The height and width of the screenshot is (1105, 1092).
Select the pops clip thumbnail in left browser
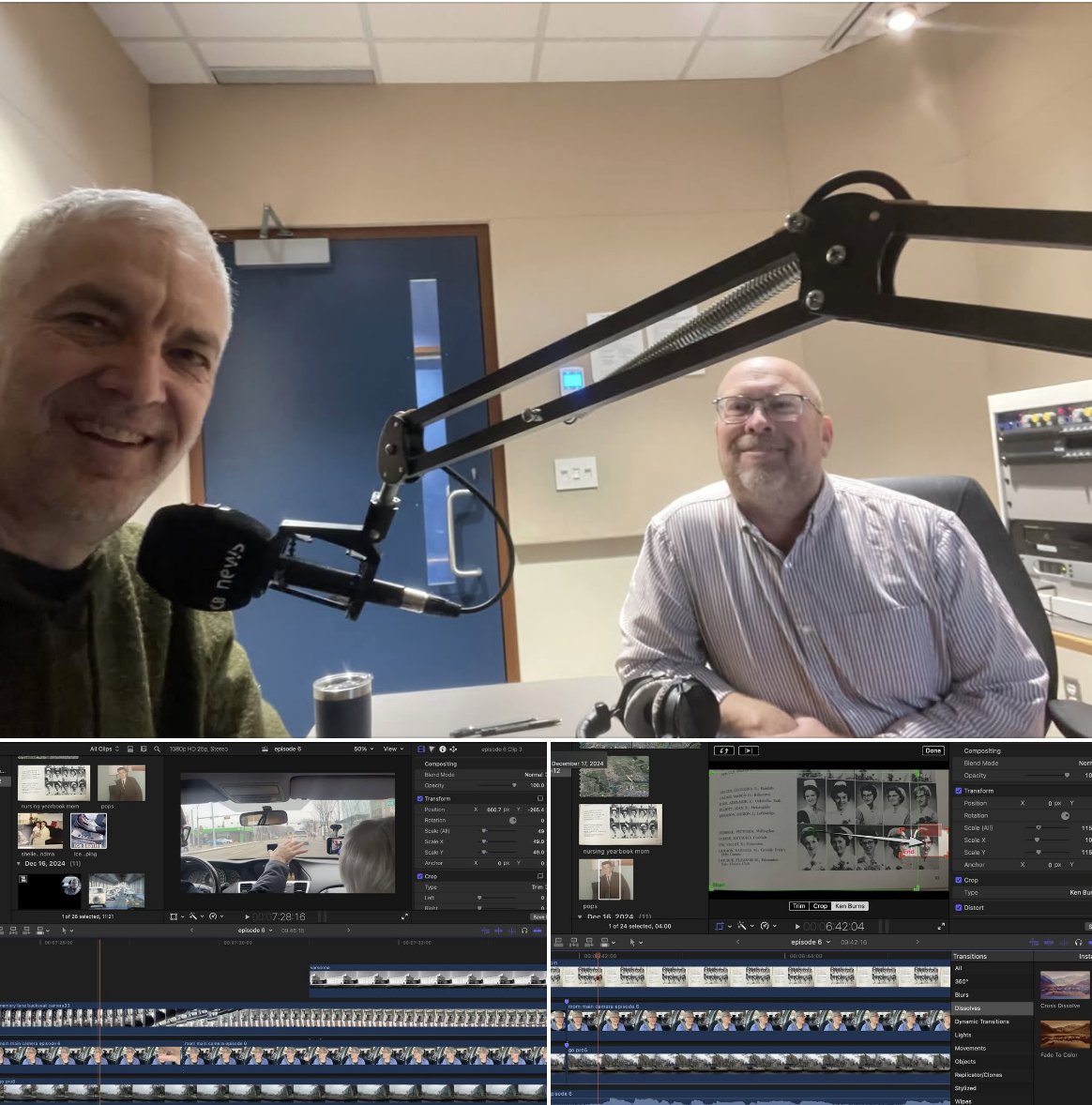pos(121,783)
